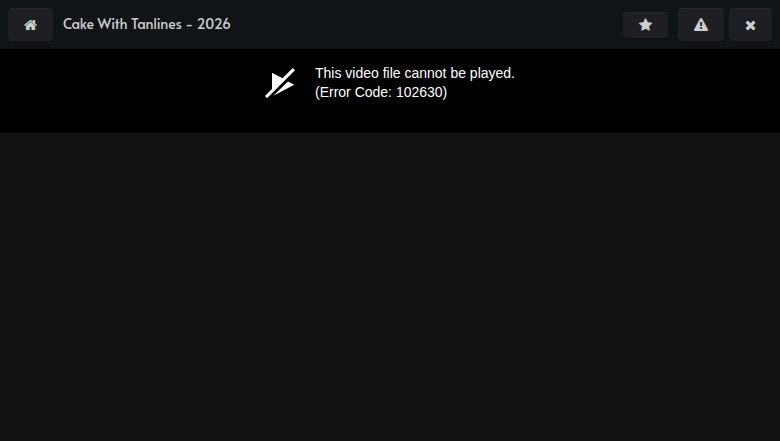
Task: Click the '(Error Code: 102630)' text
Action: [x=381, y=92]
